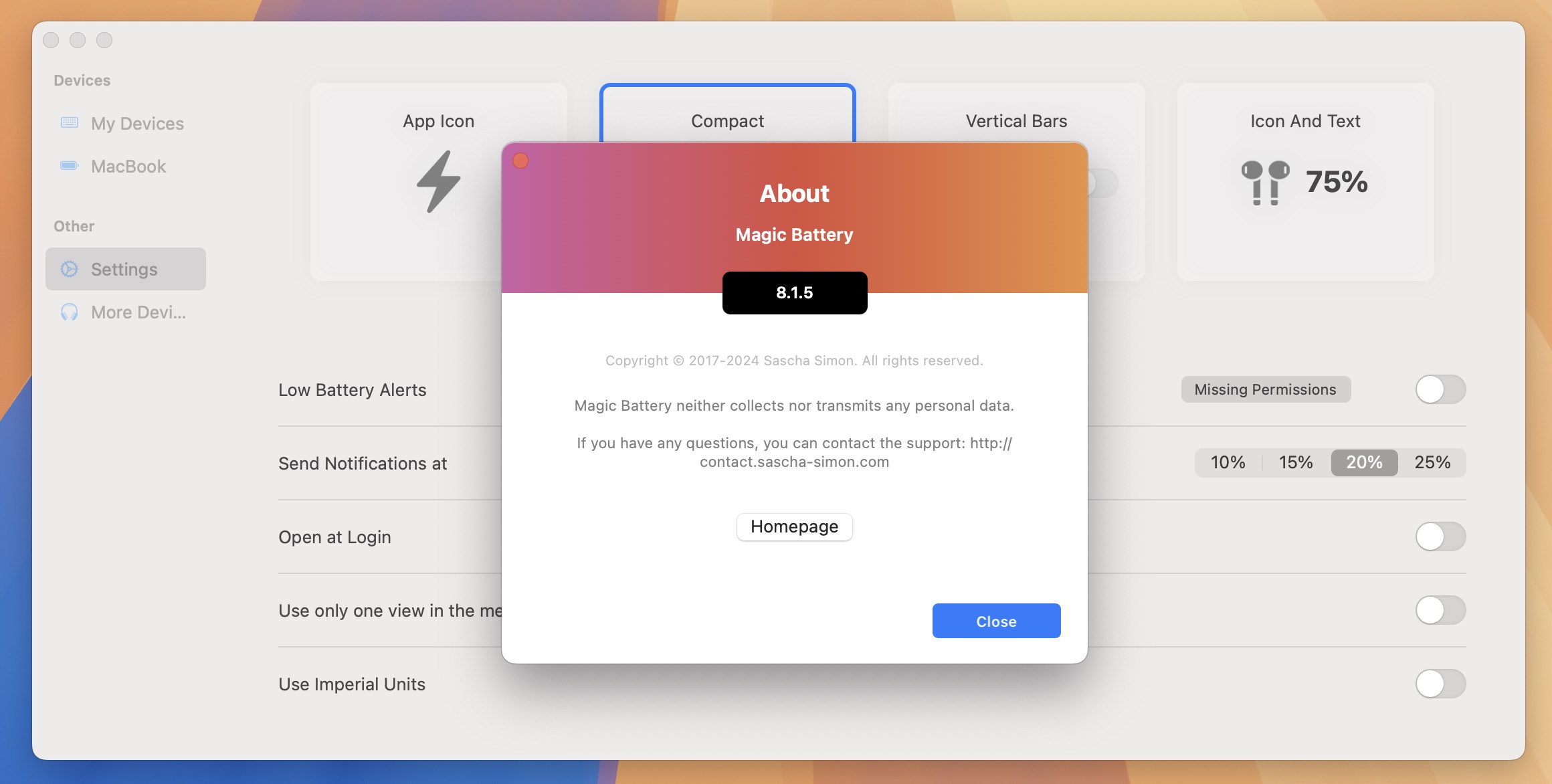Close the About Magic Battery dialog
Screen dimensions: 1552x784
pyautogui.click(x=996, y=620)
